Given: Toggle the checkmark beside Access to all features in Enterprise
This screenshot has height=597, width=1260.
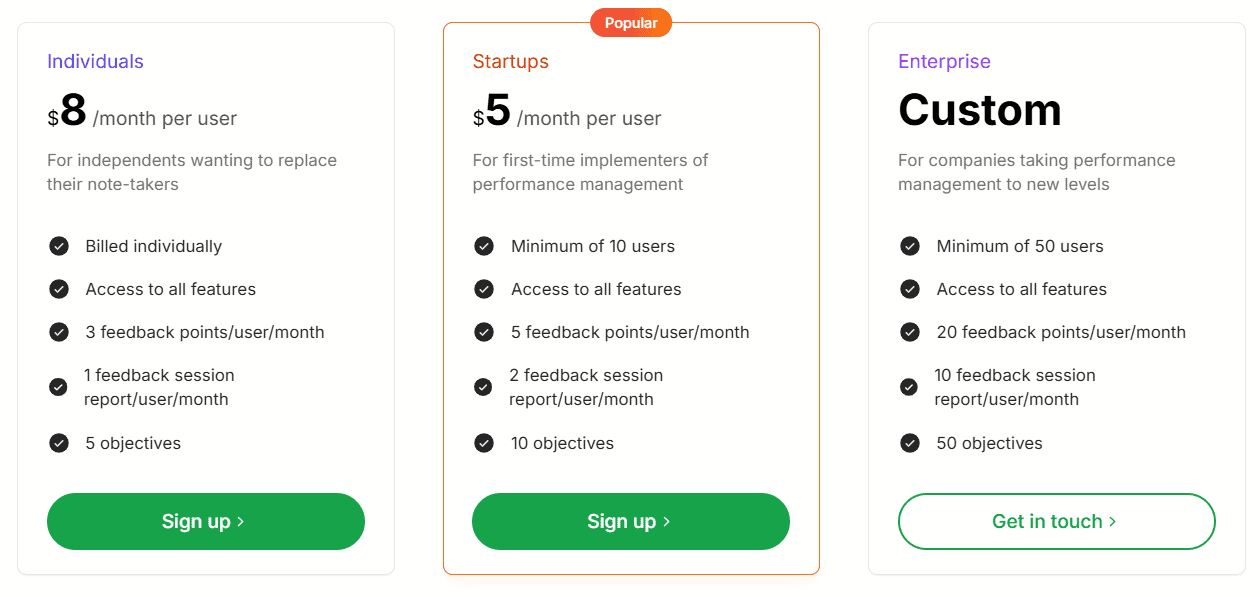Looking at the screenshot, I should [x=909, y=289].
